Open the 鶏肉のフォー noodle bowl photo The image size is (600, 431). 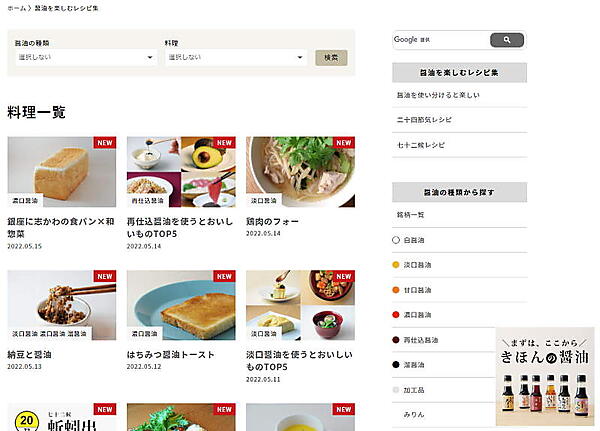pyautogui.click(x=300, y=172)
